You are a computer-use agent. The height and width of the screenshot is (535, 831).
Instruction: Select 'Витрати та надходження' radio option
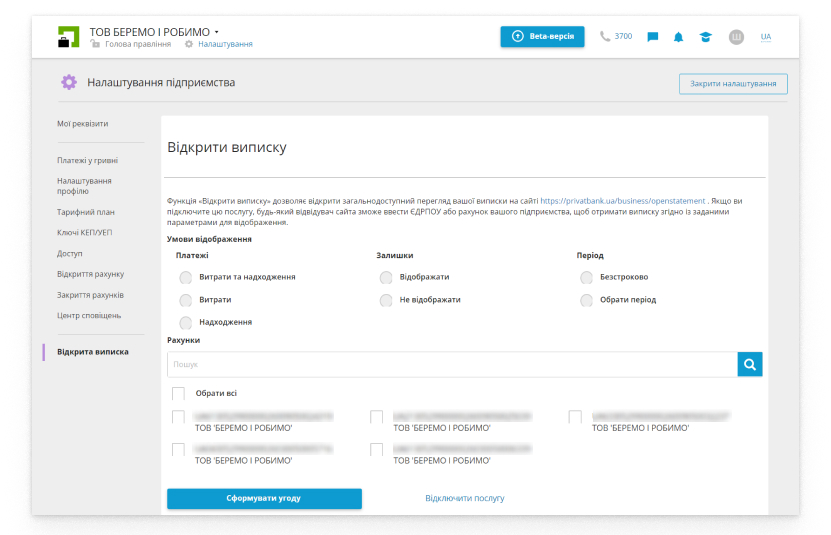point(186,277)
